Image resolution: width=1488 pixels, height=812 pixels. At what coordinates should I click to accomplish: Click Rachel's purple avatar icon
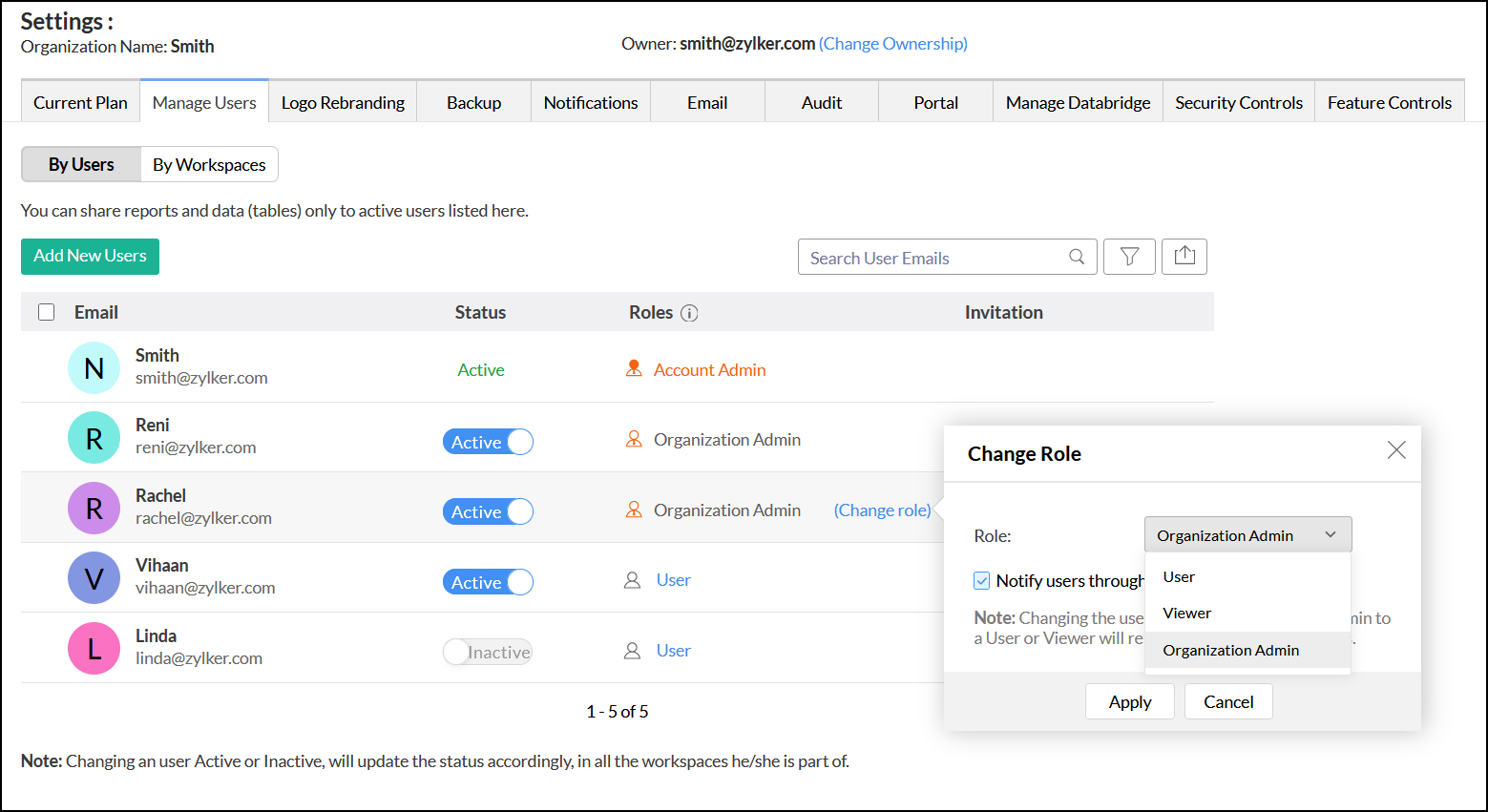pyautogui.click(x=94, y=509)
